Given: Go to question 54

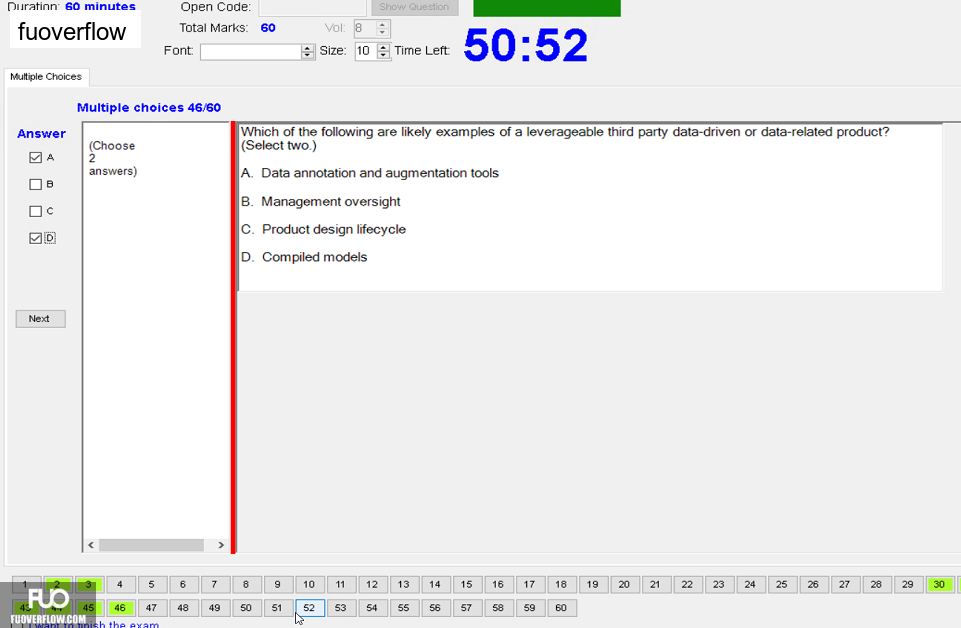Looking at the screenshot, I should click(x=372, y=608).
